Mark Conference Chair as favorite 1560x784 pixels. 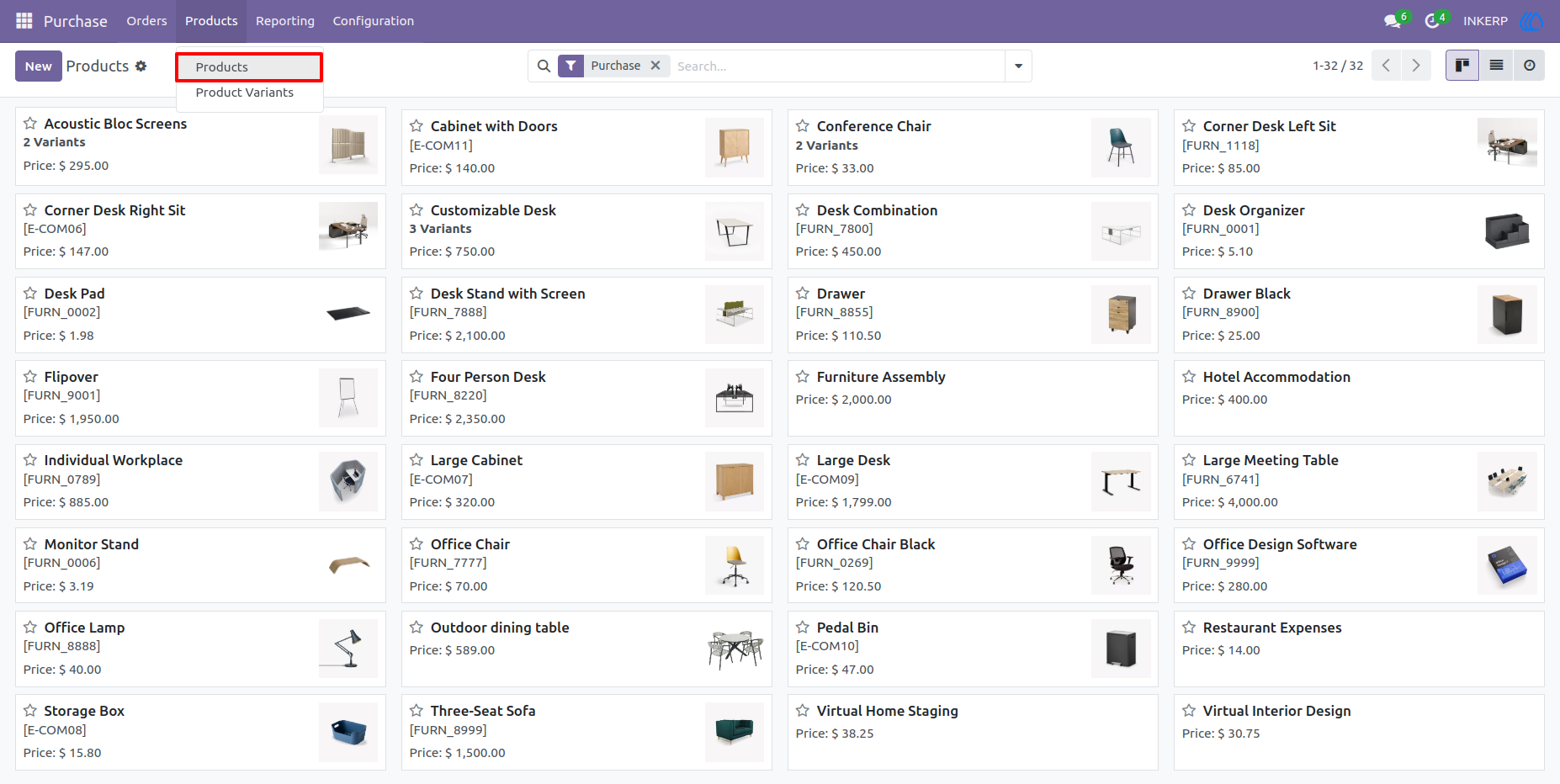coord(803,126)
